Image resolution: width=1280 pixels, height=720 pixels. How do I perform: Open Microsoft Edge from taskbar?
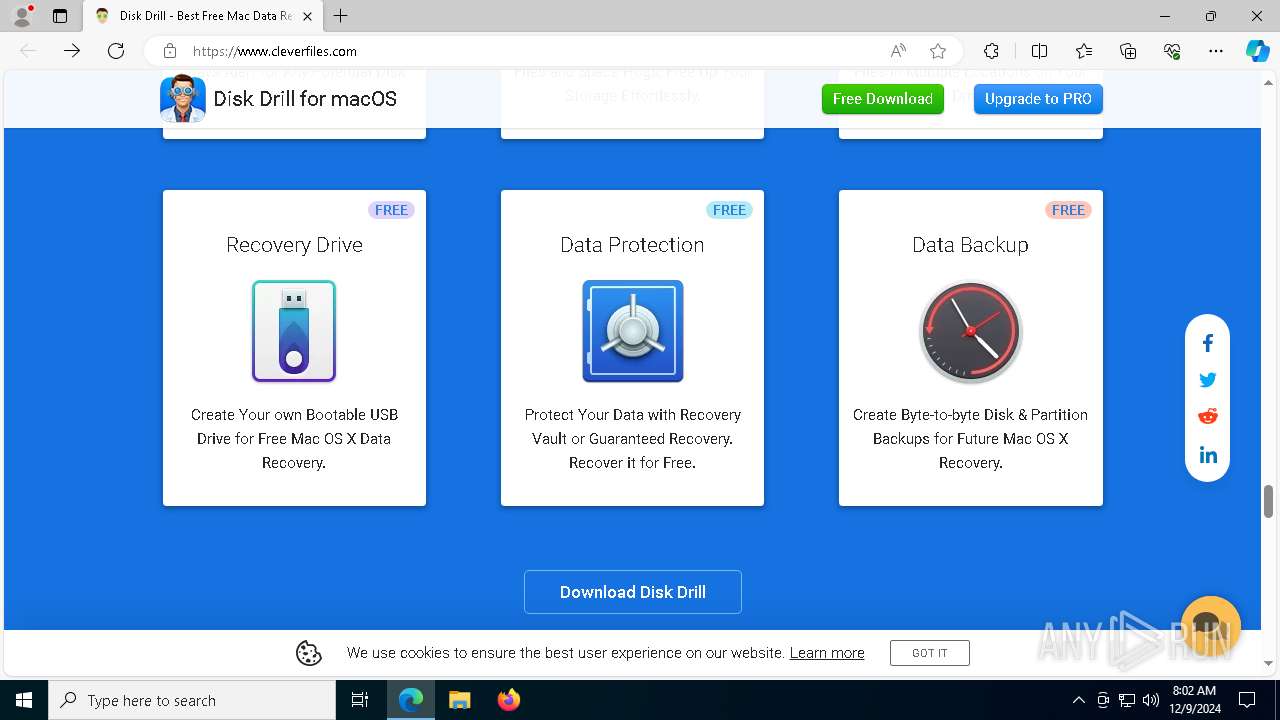pos(411,700)
